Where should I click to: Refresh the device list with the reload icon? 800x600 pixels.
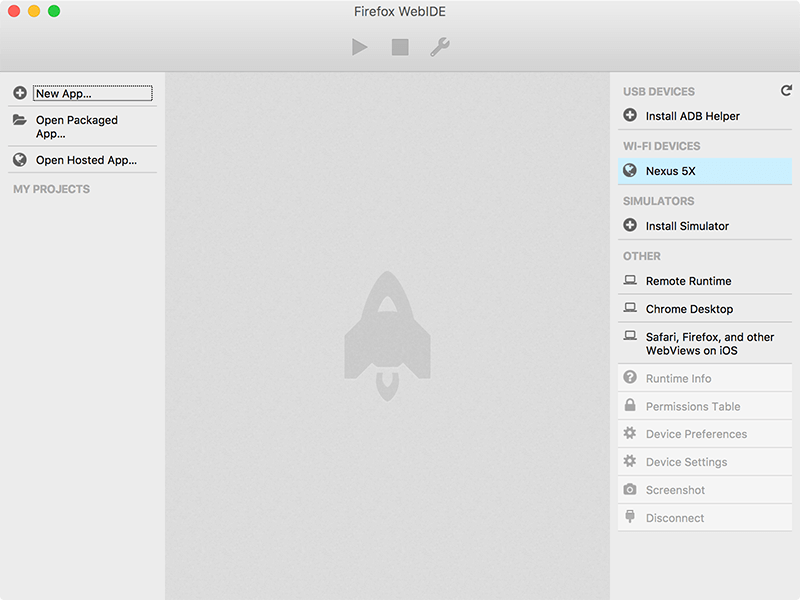click(x=786, y=90)
